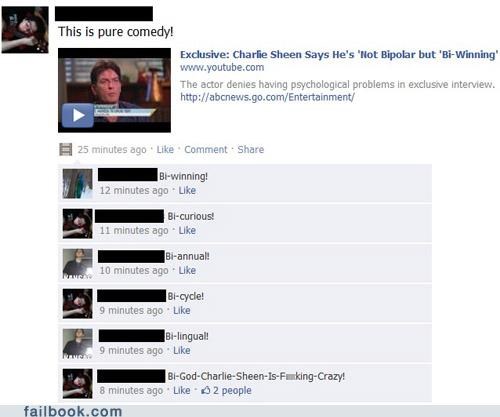Screen dimensions: 500x417
Task: Share the Charlie Sheen post
Action: point(251,149)
